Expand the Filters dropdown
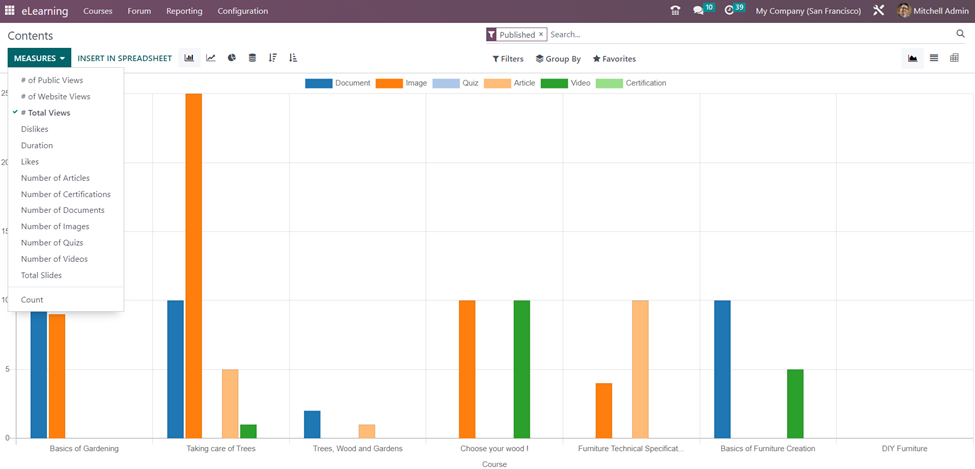This screenshot has height=469, width=975. (508, 59)
